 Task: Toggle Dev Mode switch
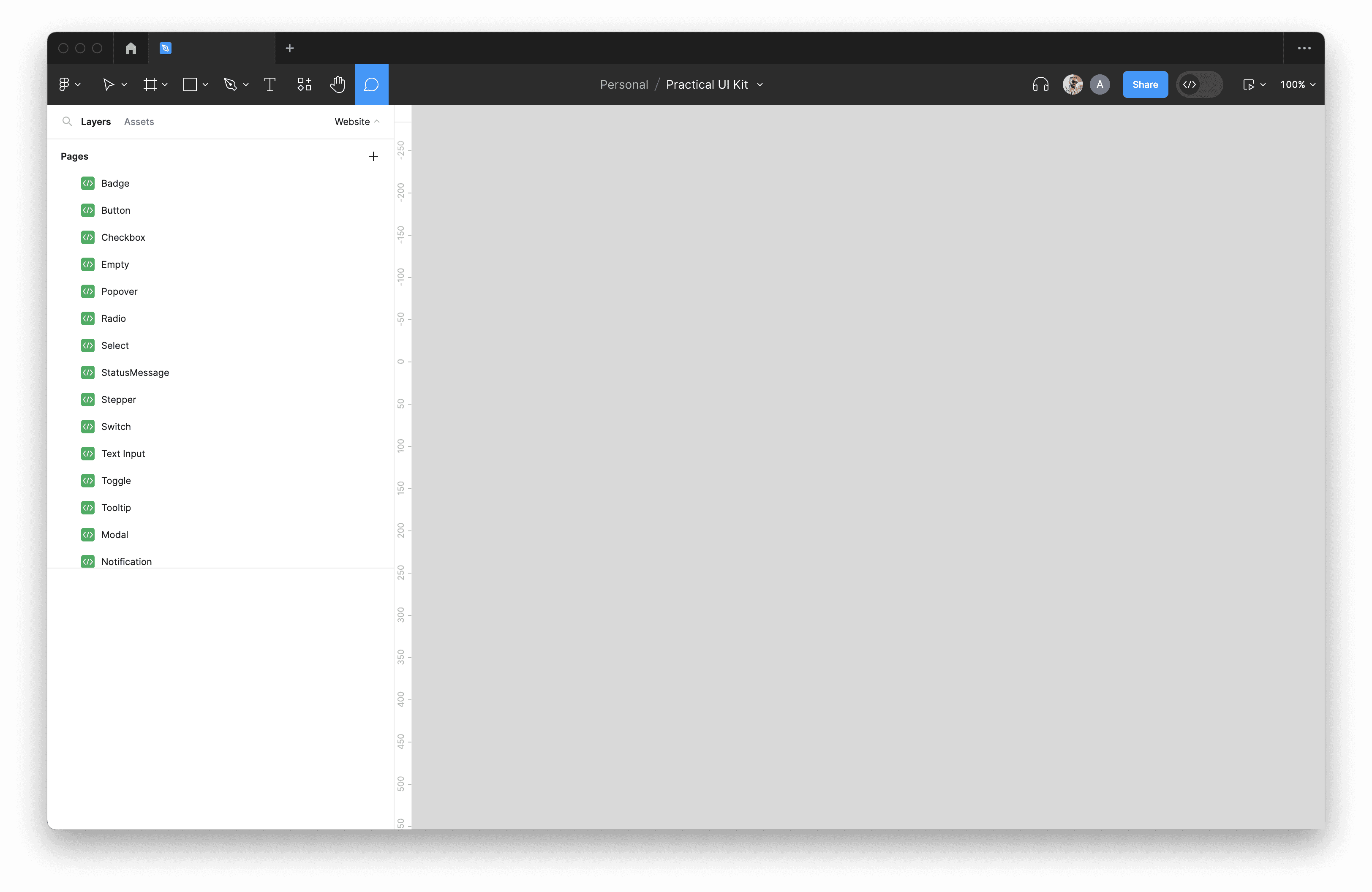1199,85
